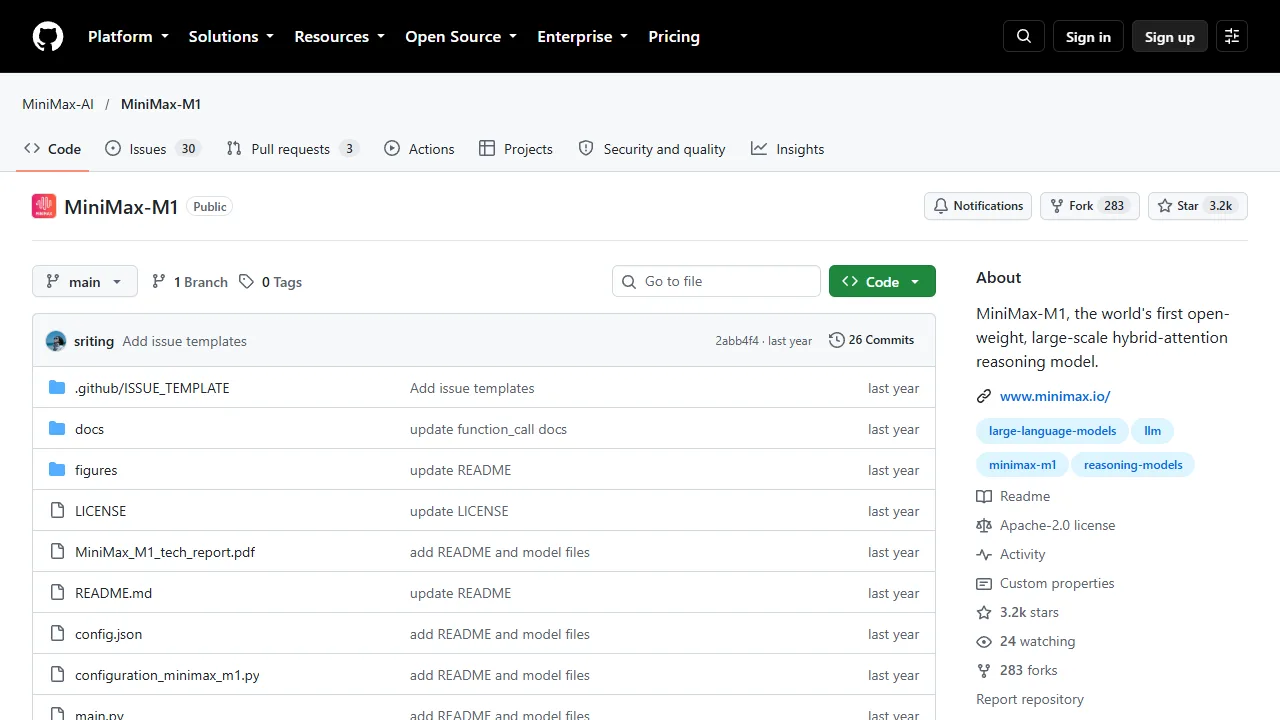
Task: Switch to the Pull requests tab
Action: [x=292, y=149]
